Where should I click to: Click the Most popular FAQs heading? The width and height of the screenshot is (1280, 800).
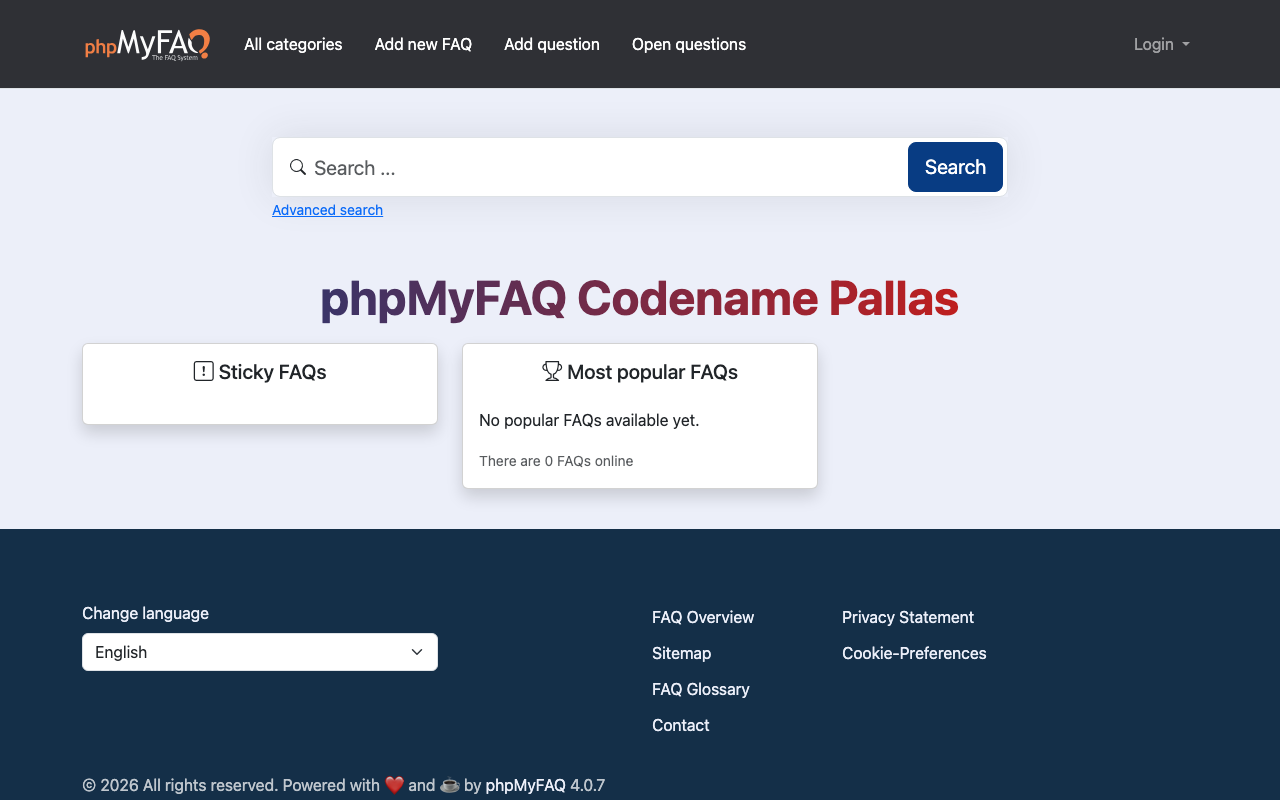tap(653, 372)
